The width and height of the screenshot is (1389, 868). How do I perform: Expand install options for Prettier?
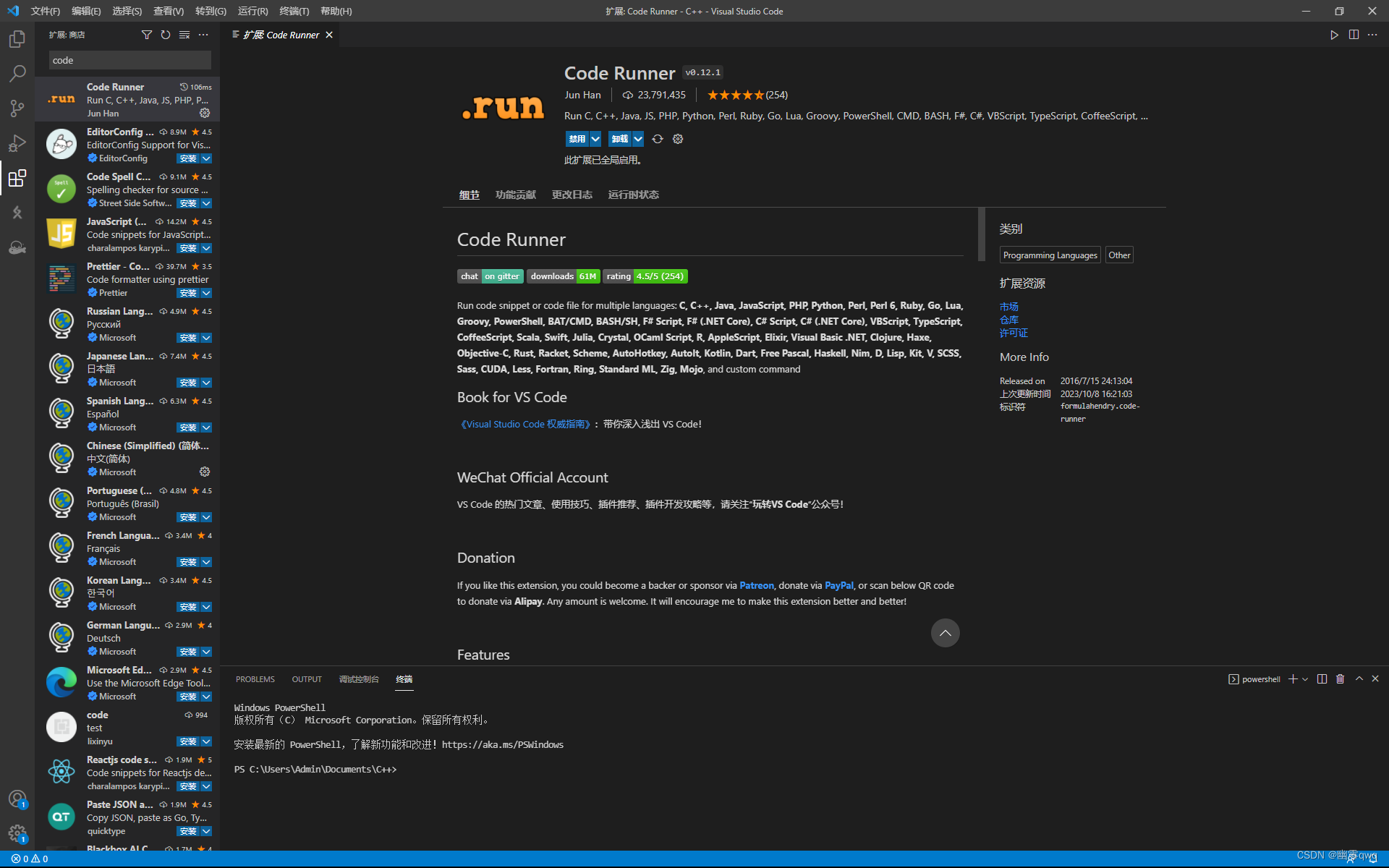click(207, 293)
